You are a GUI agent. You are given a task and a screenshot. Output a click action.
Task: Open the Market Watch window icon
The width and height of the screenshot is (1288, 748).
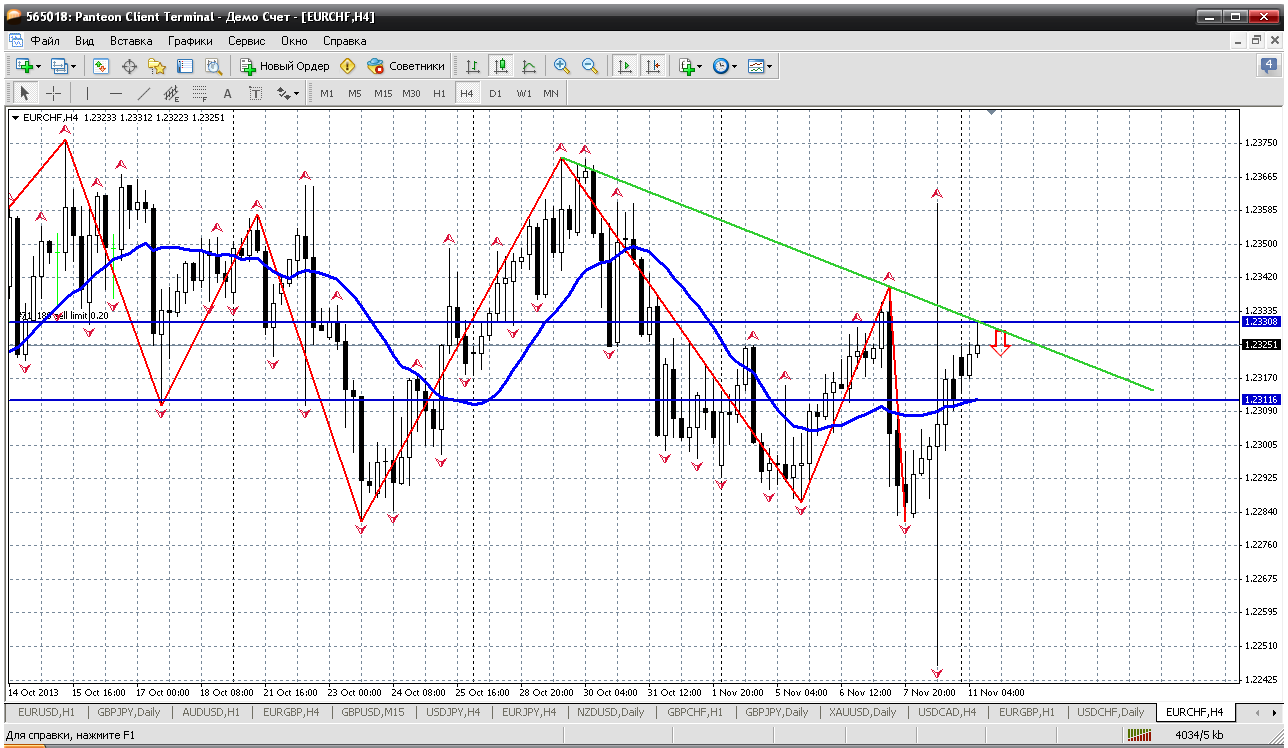(x=101, y=66)
